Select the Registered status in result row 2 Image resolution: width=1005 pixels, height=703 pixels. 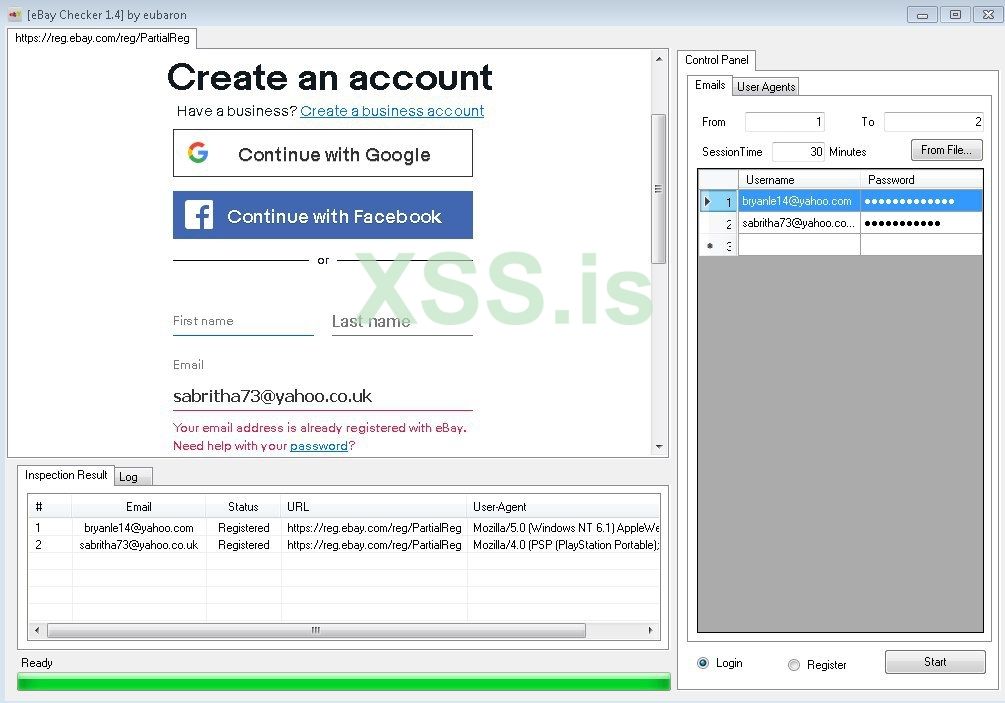coord(244,545)
